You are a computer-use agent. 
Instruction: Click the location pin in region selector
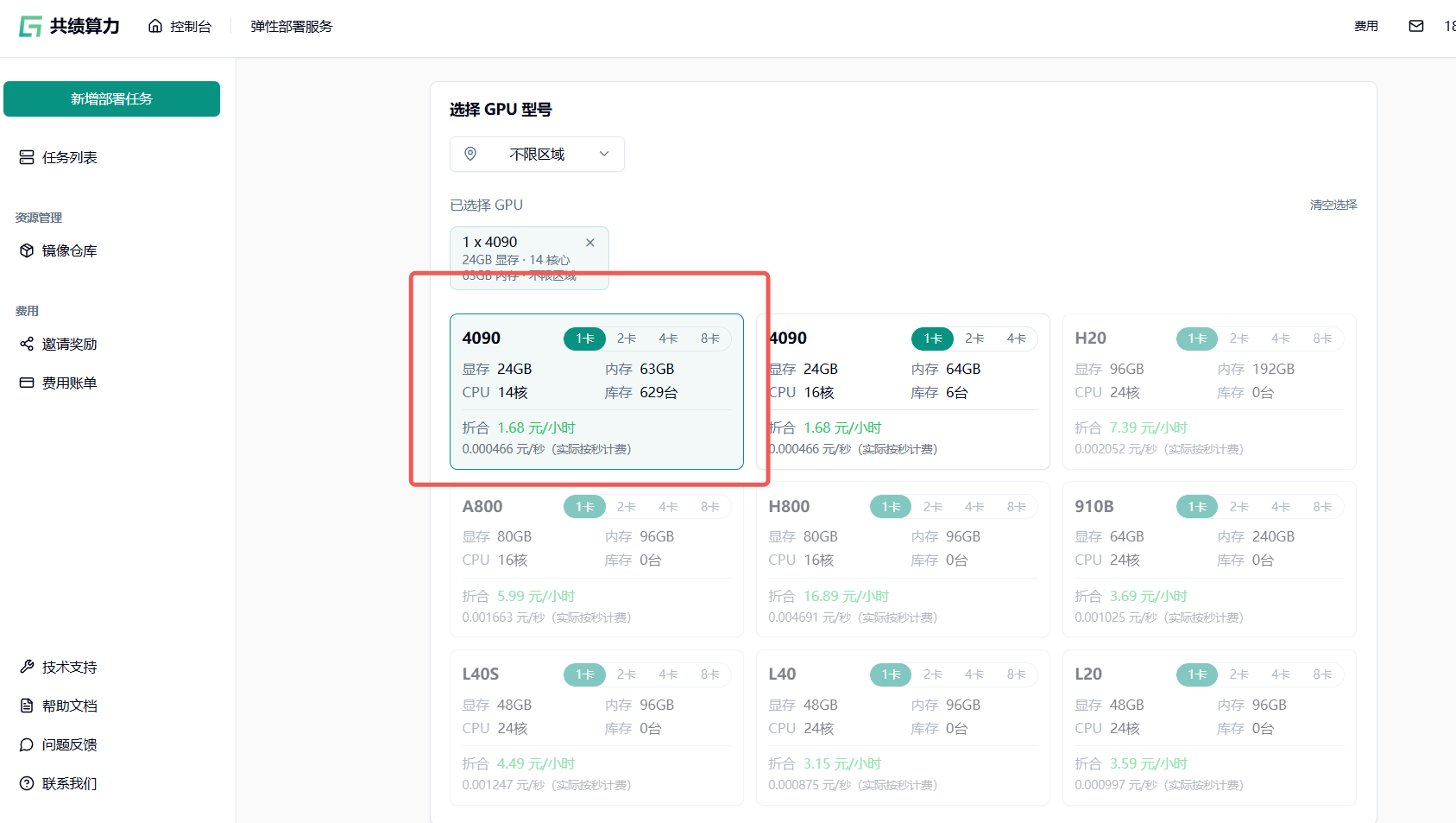[x=470, y=154]
